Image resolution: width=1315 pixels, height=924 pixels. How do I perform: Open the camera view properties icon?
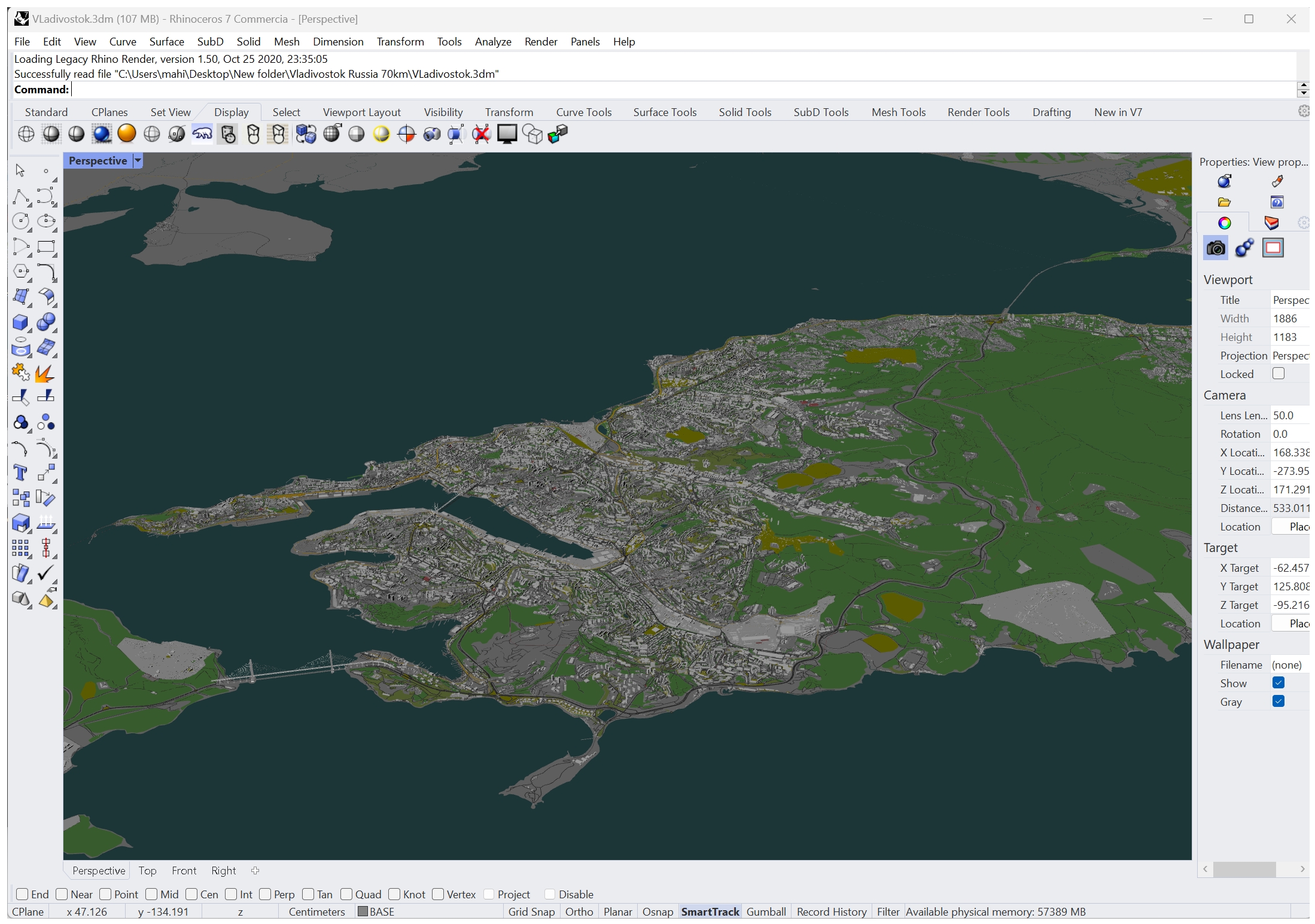[x=1215, y=248]
